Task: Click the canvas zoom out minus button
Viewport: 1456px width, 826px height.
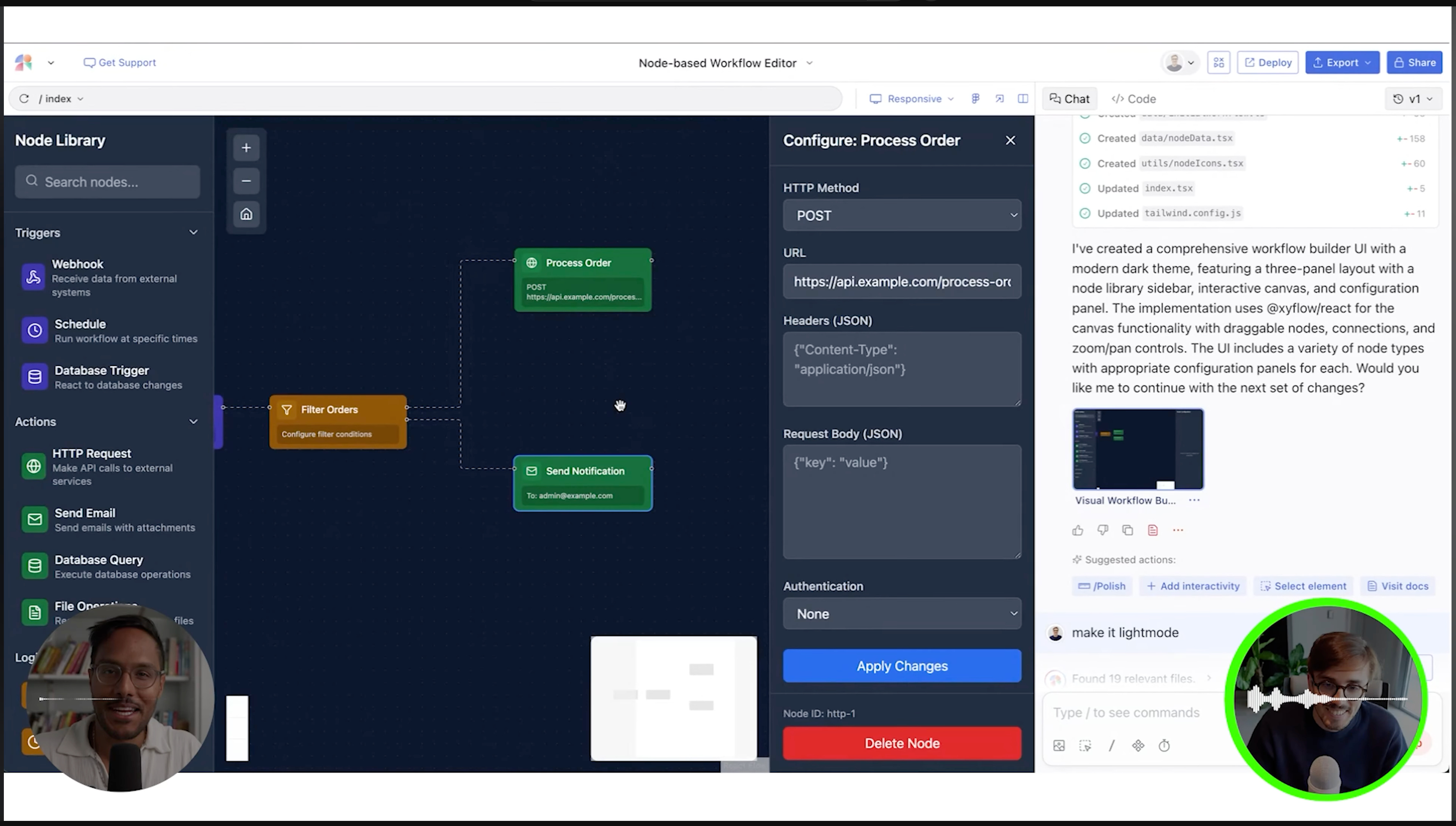Action: point(246,181)
